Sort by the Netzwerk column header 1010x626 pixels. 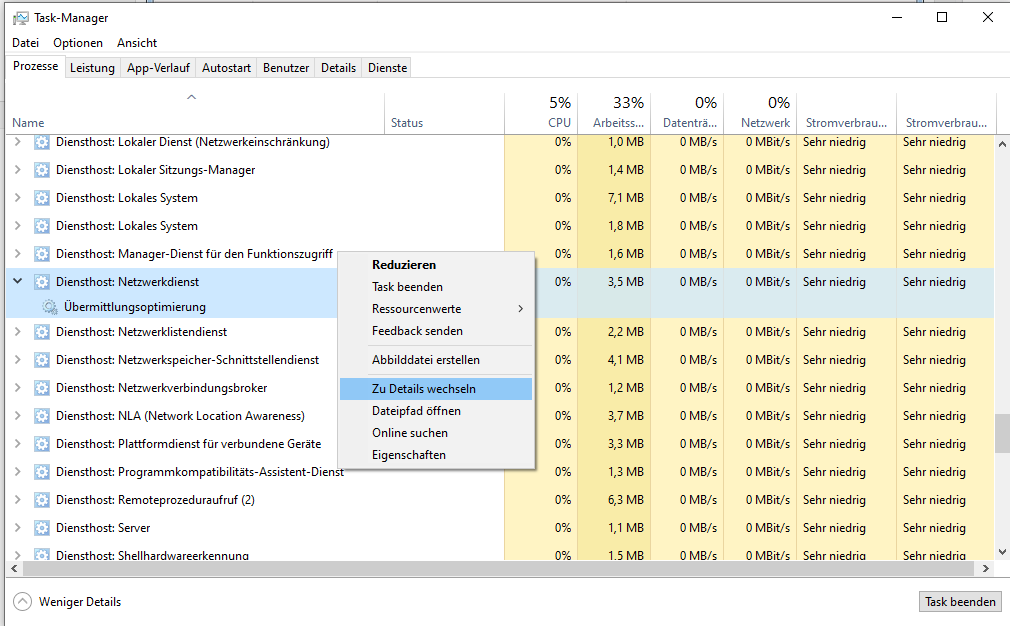click(x=759, y=113)
